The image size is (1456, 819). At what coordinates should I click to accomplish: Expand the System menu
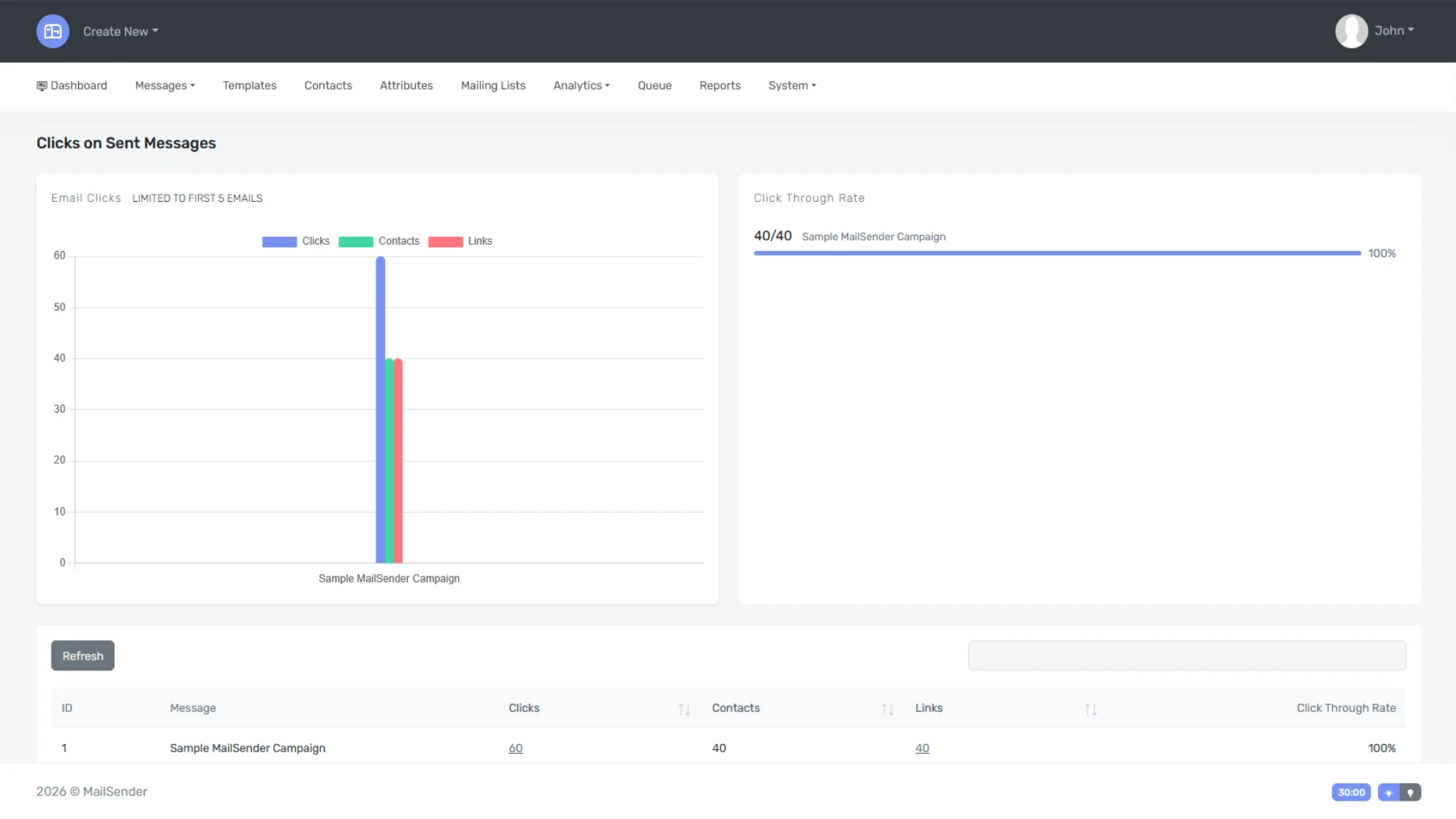point(792,86)
